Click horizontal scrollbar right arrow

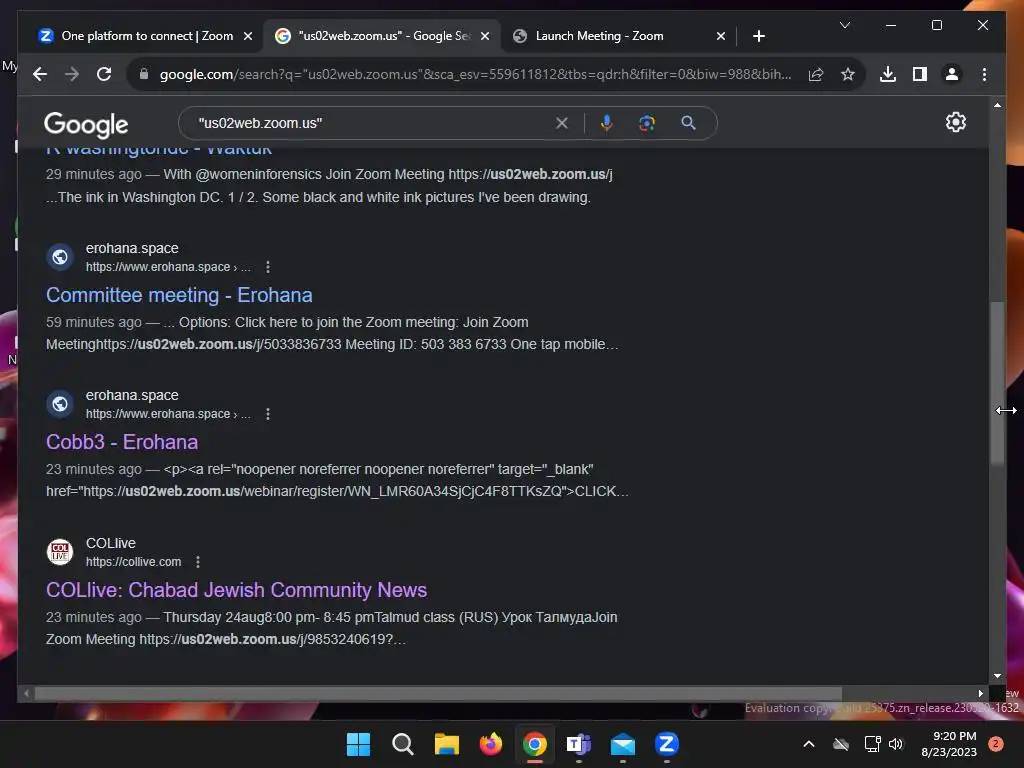(980, 693)
